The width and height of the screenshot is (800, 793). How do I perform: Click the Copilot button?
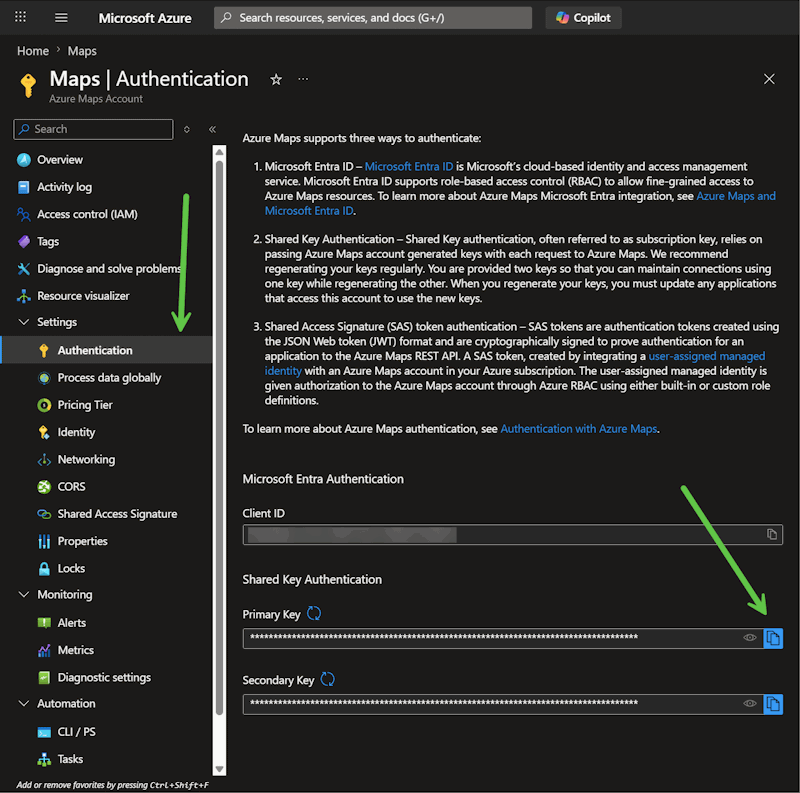point(583,18)
